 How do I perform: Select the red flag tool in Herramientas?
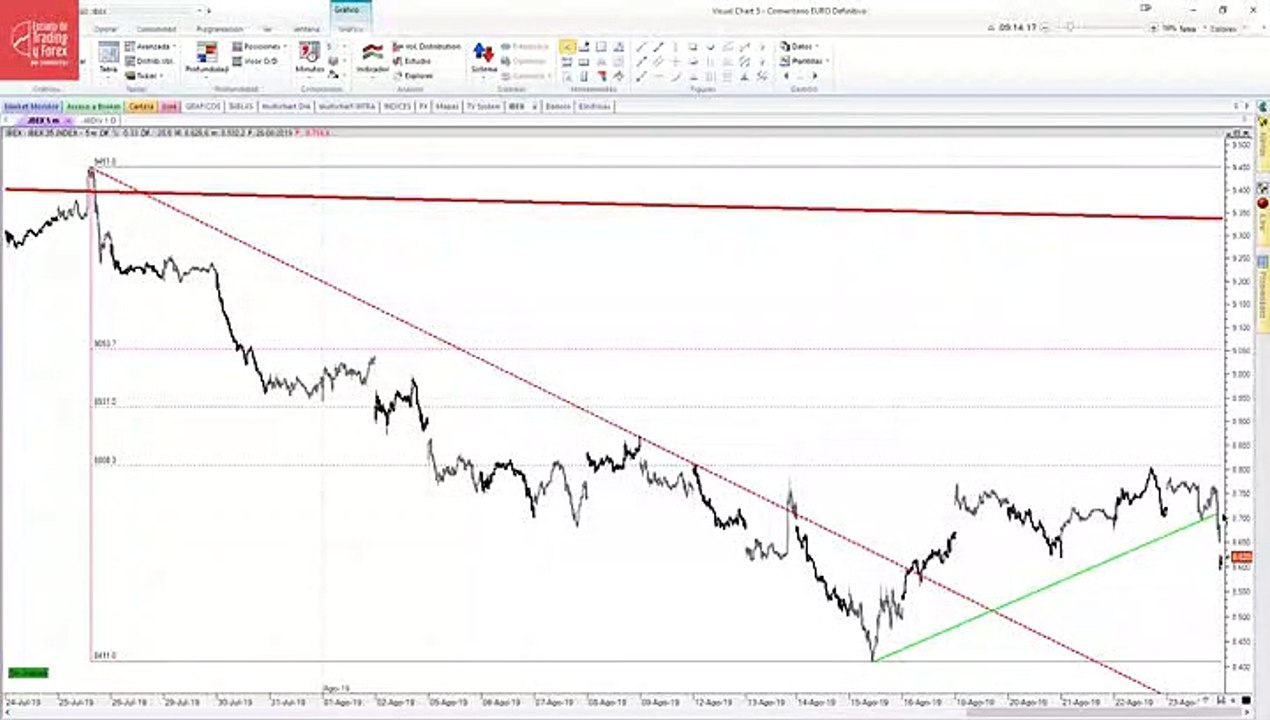602,76
